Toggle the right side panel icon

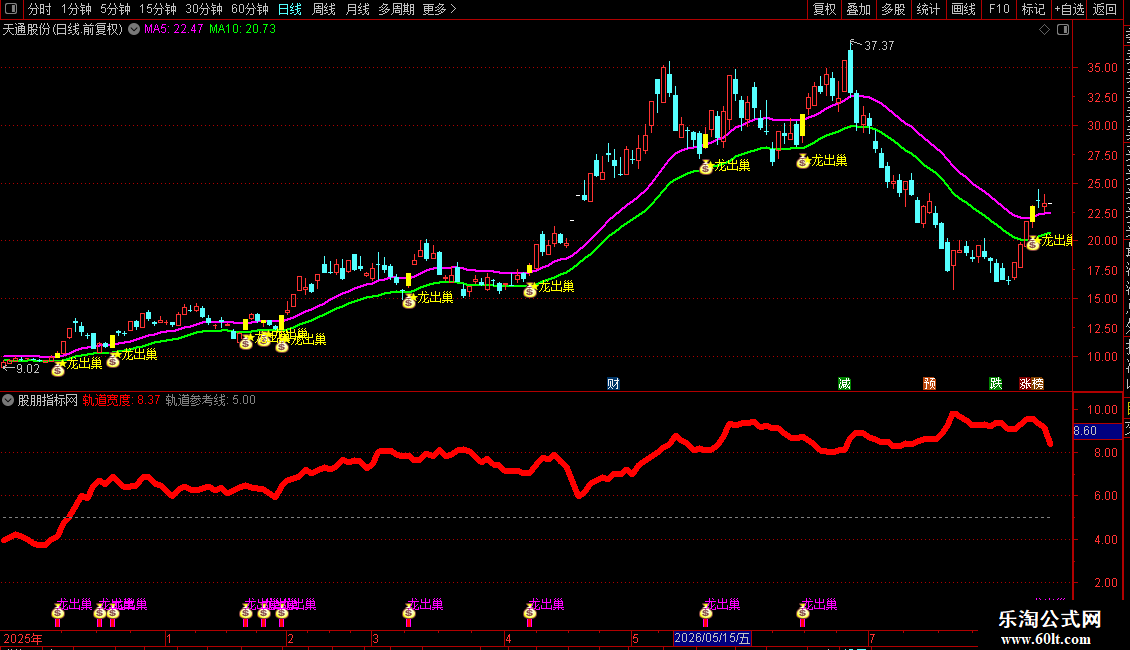1063,30
